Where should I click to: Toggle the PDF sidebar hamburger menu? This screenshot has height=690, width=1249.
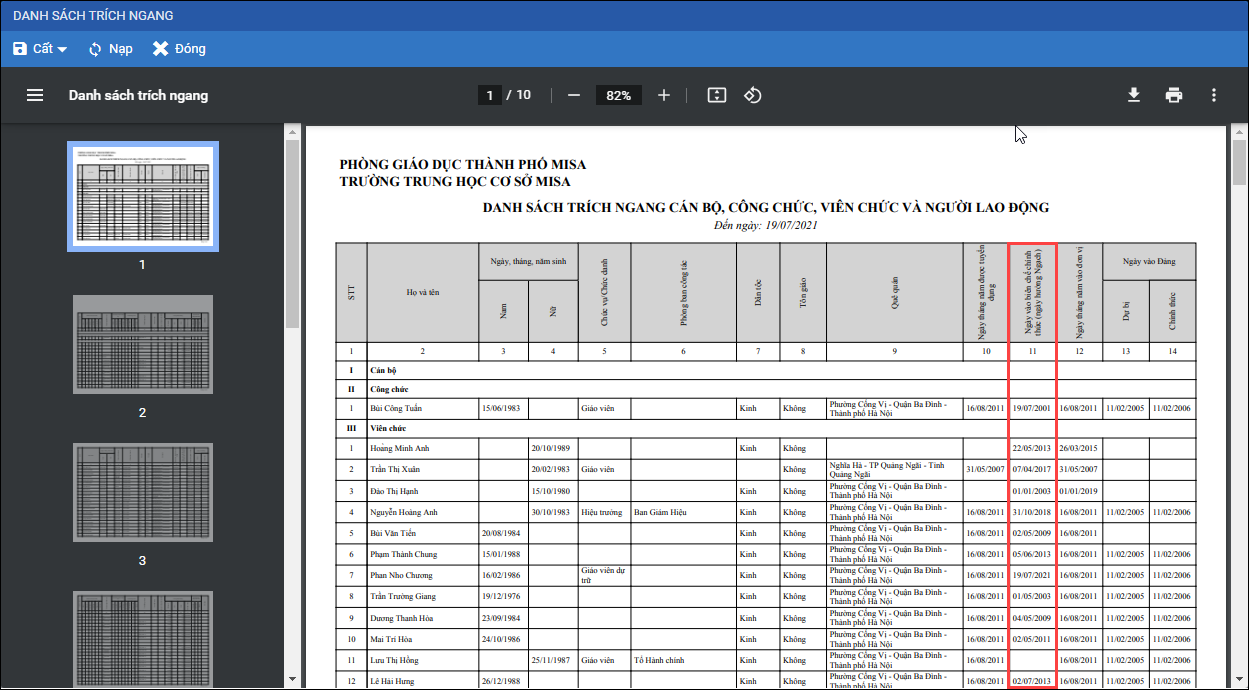pos(35,95)
